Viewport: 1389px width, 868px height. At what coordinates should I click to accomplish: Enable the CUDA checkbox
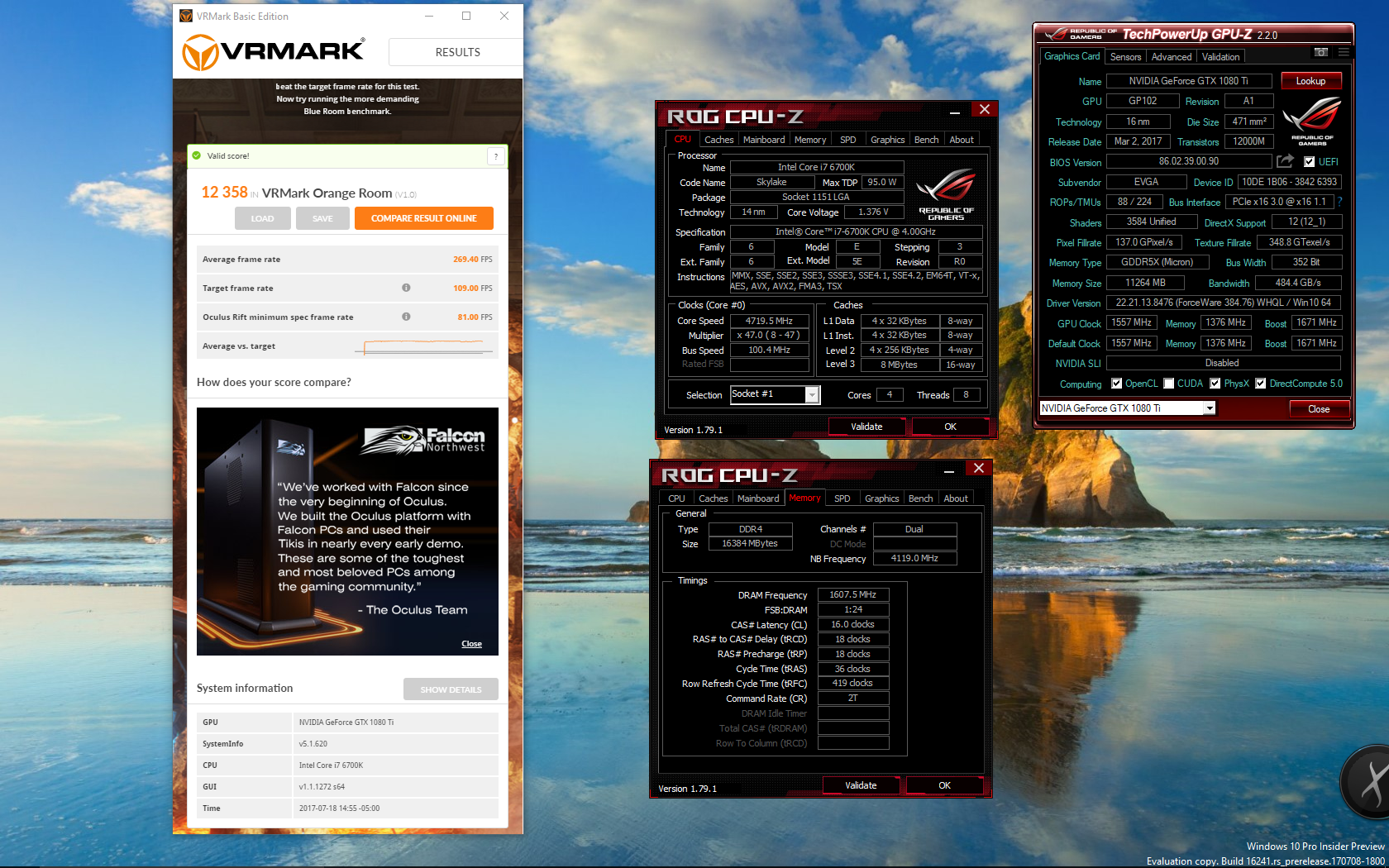(1169, 384)
